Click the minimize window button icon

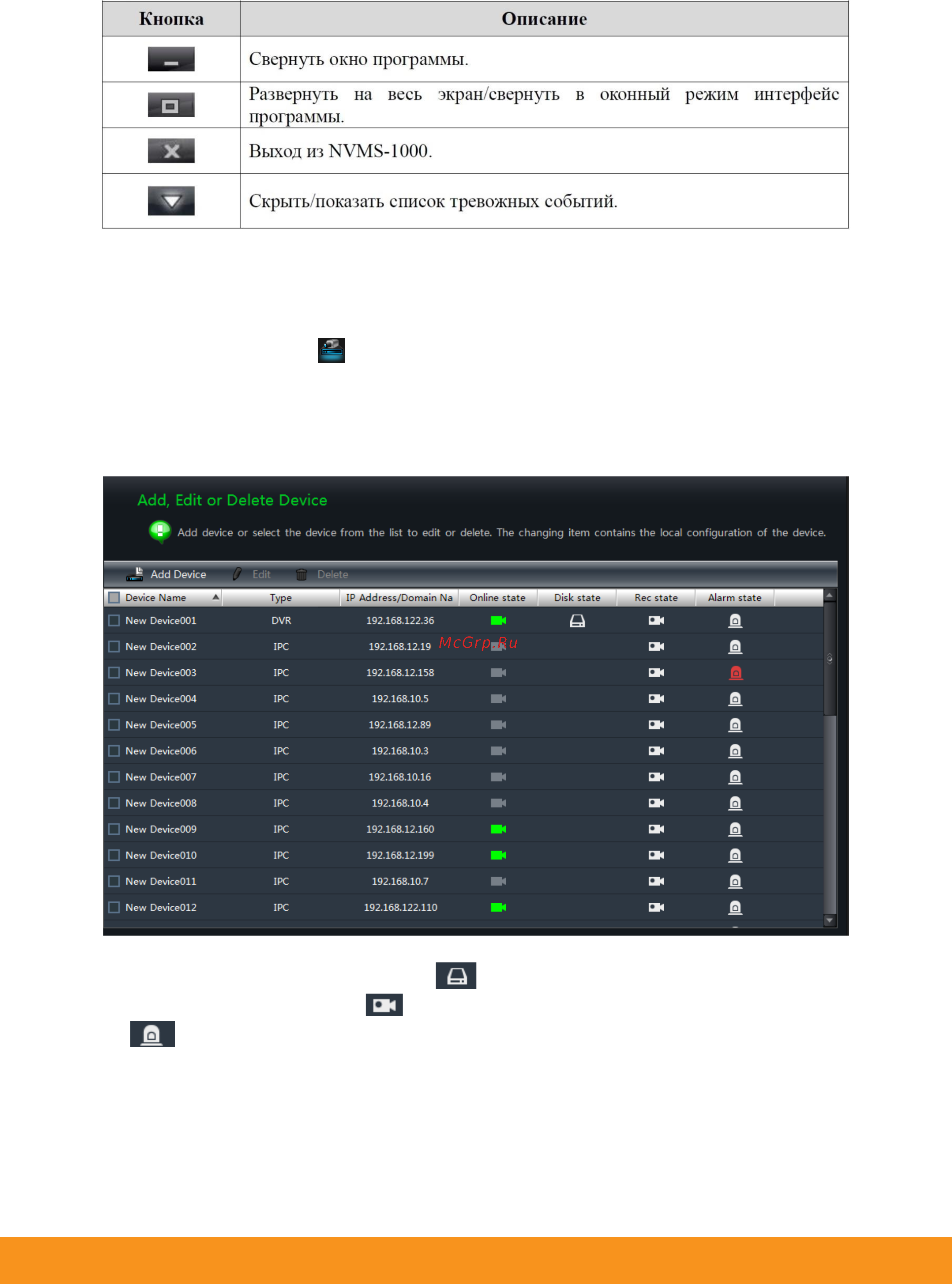pos(171,59)
